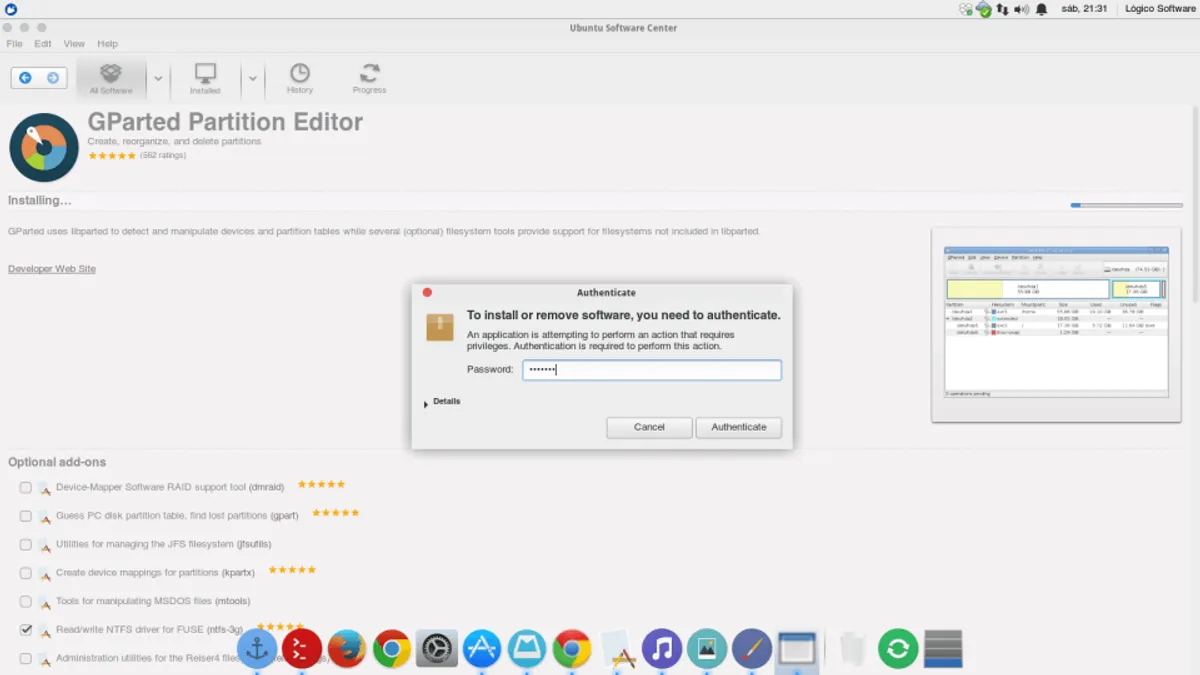
Task: Open the launcher icon at top-left corner
Action: pos(10,9)
